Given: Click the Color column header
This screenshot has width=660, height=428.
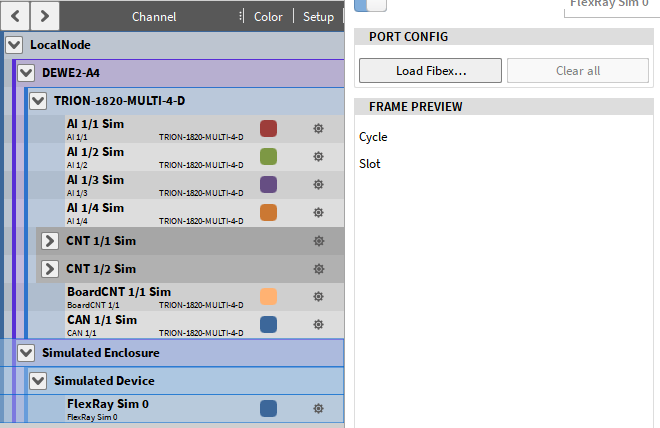Looking at the screenshot, I should point(268,17).
